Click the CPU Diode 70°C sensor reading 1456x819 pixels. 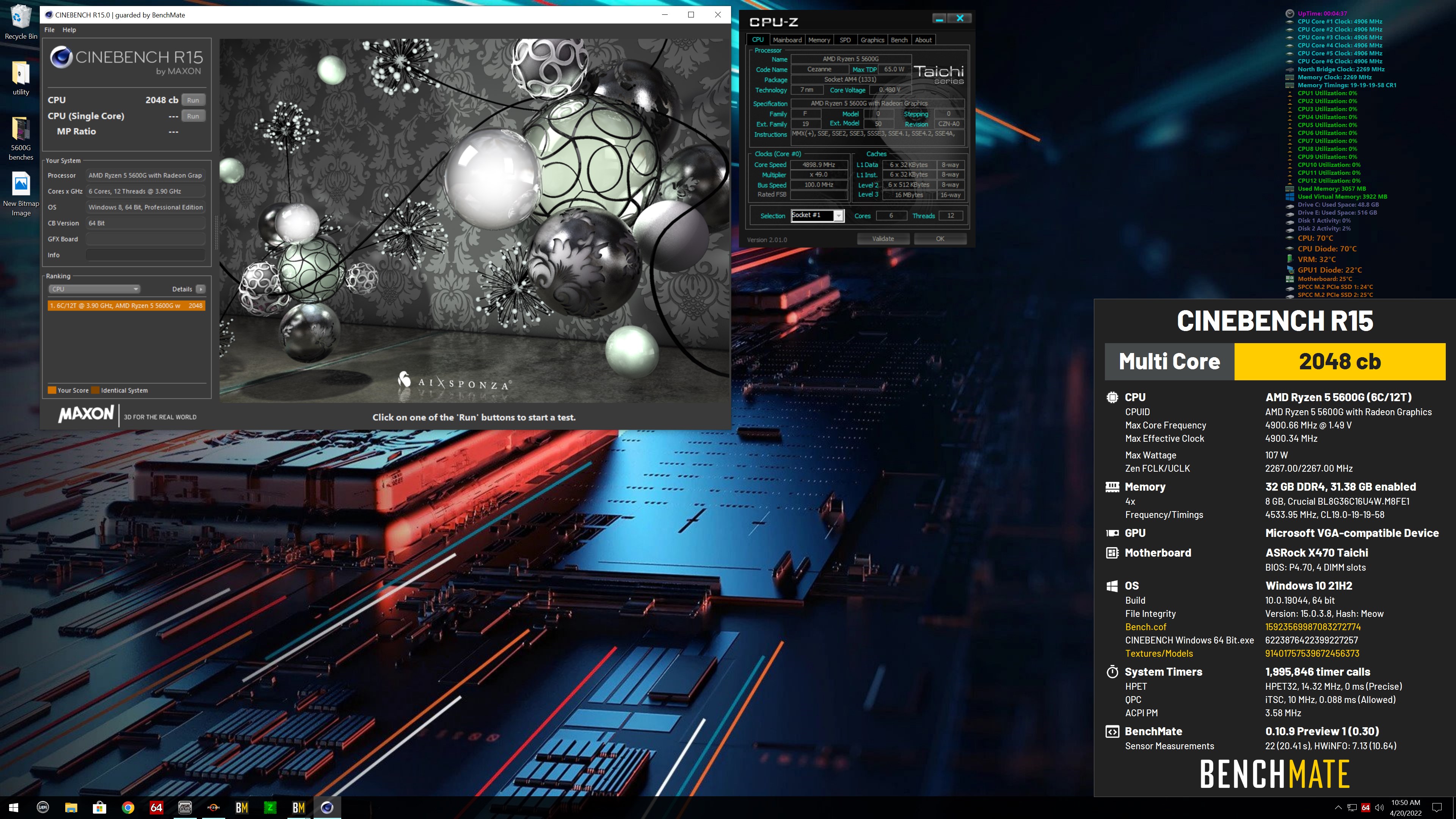[1327, 249]
